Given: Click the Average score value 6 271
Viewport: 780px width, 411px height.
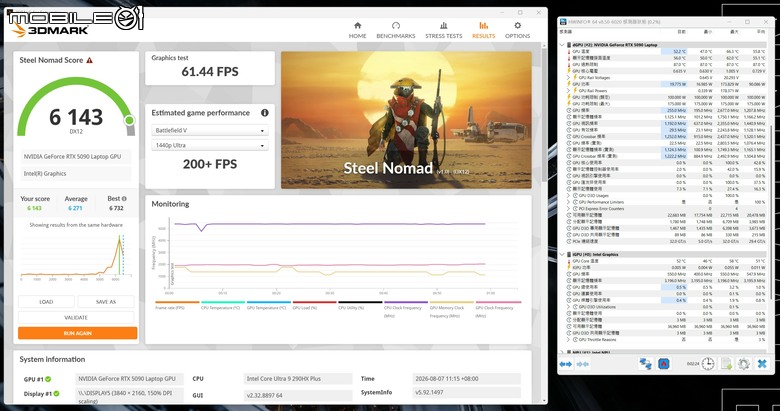Looking at the screenshot, I should 76,208.
